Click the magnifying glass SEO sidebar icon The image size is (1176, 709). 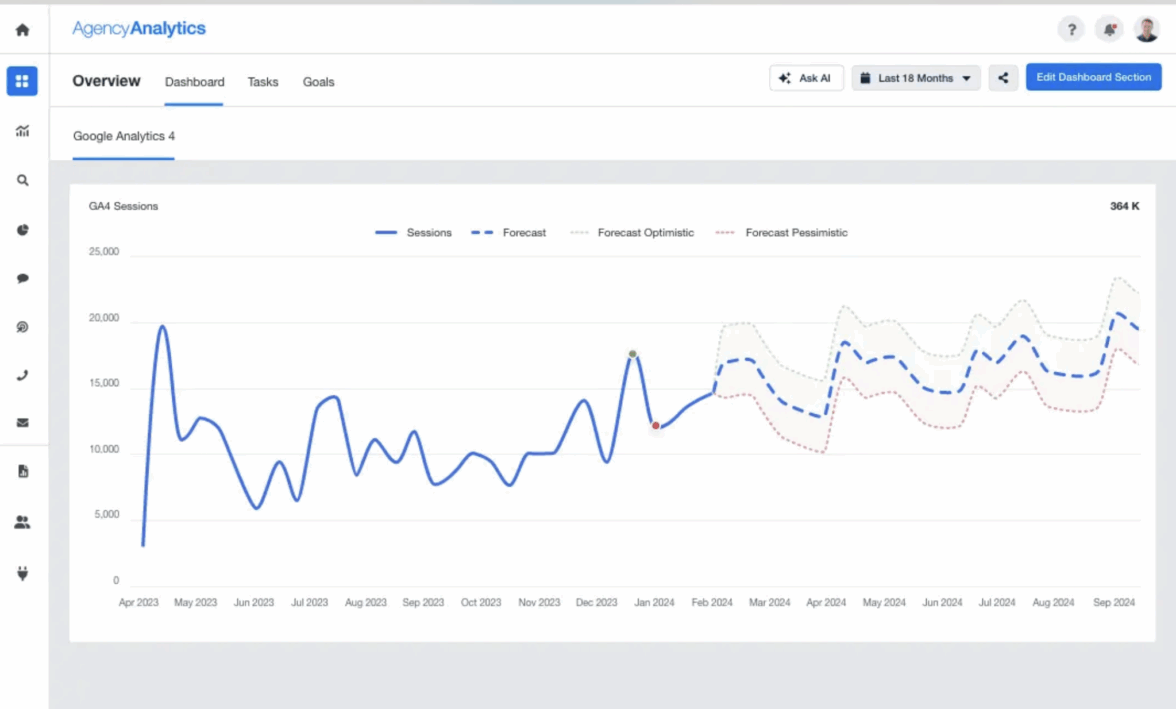pos(22,181)
